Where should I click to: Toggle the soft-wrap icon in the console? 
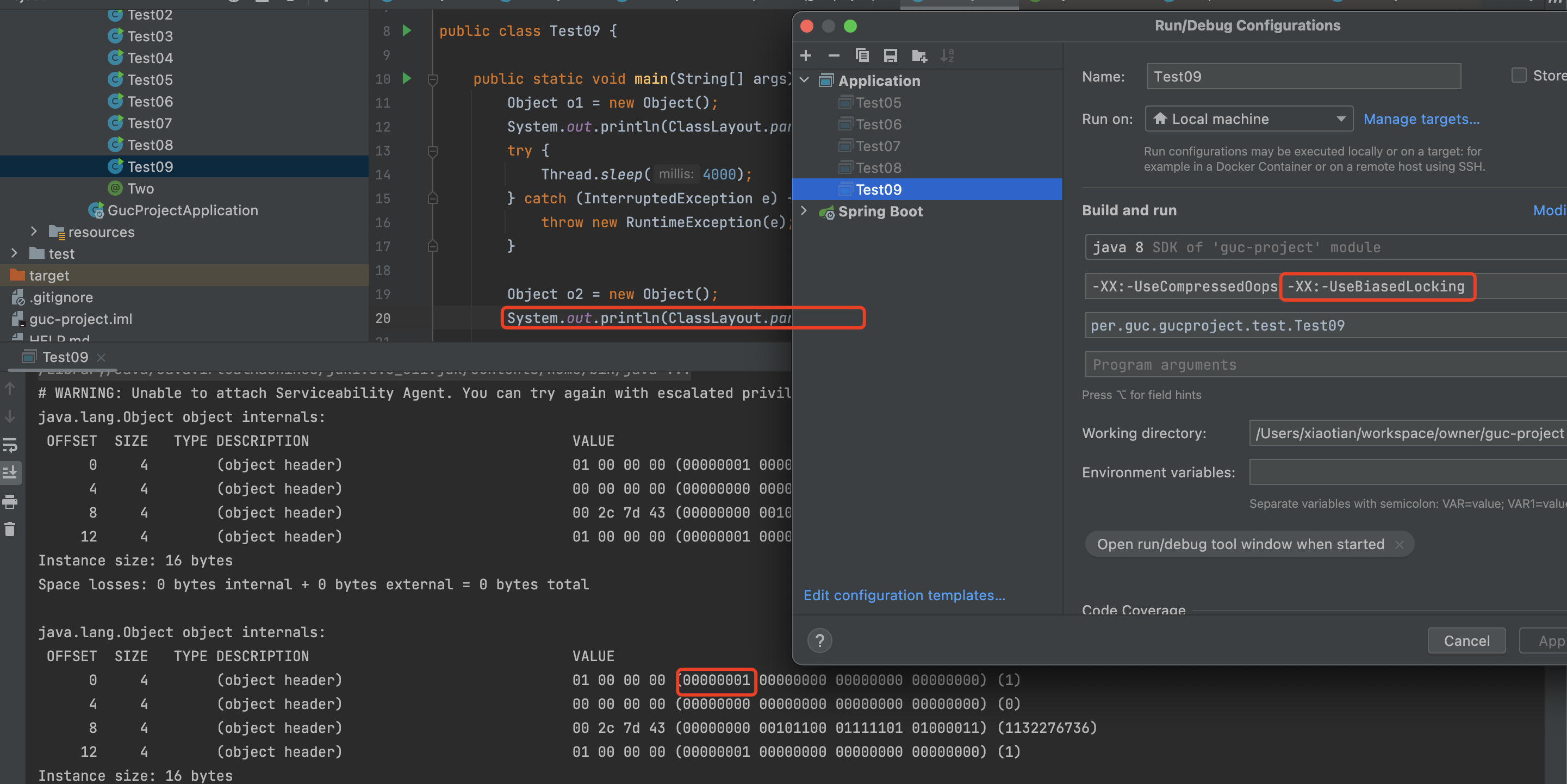coord(10,446)
